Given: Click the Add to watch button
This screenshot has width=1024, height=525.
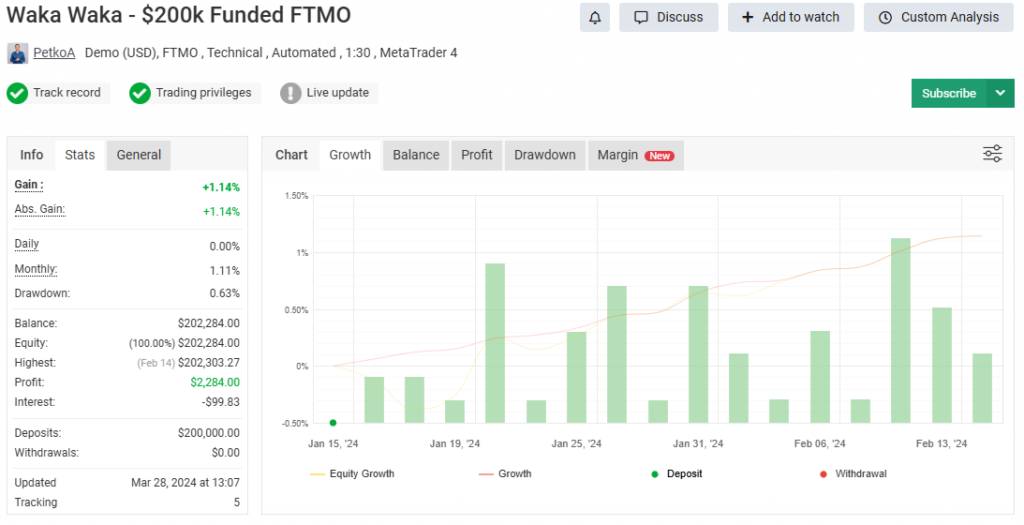Looking at the screenshot, I should 790,17.
